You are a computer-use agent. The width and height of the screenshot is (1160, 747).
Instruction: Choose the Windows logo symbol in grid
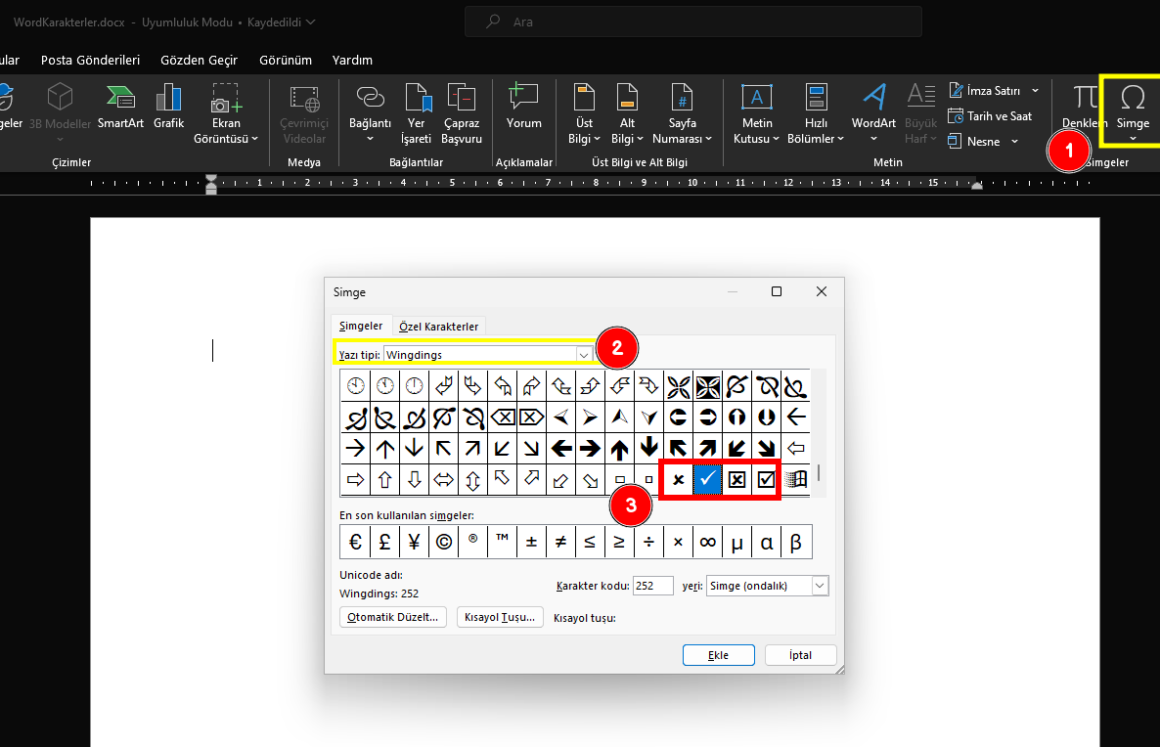coord(796,479)
